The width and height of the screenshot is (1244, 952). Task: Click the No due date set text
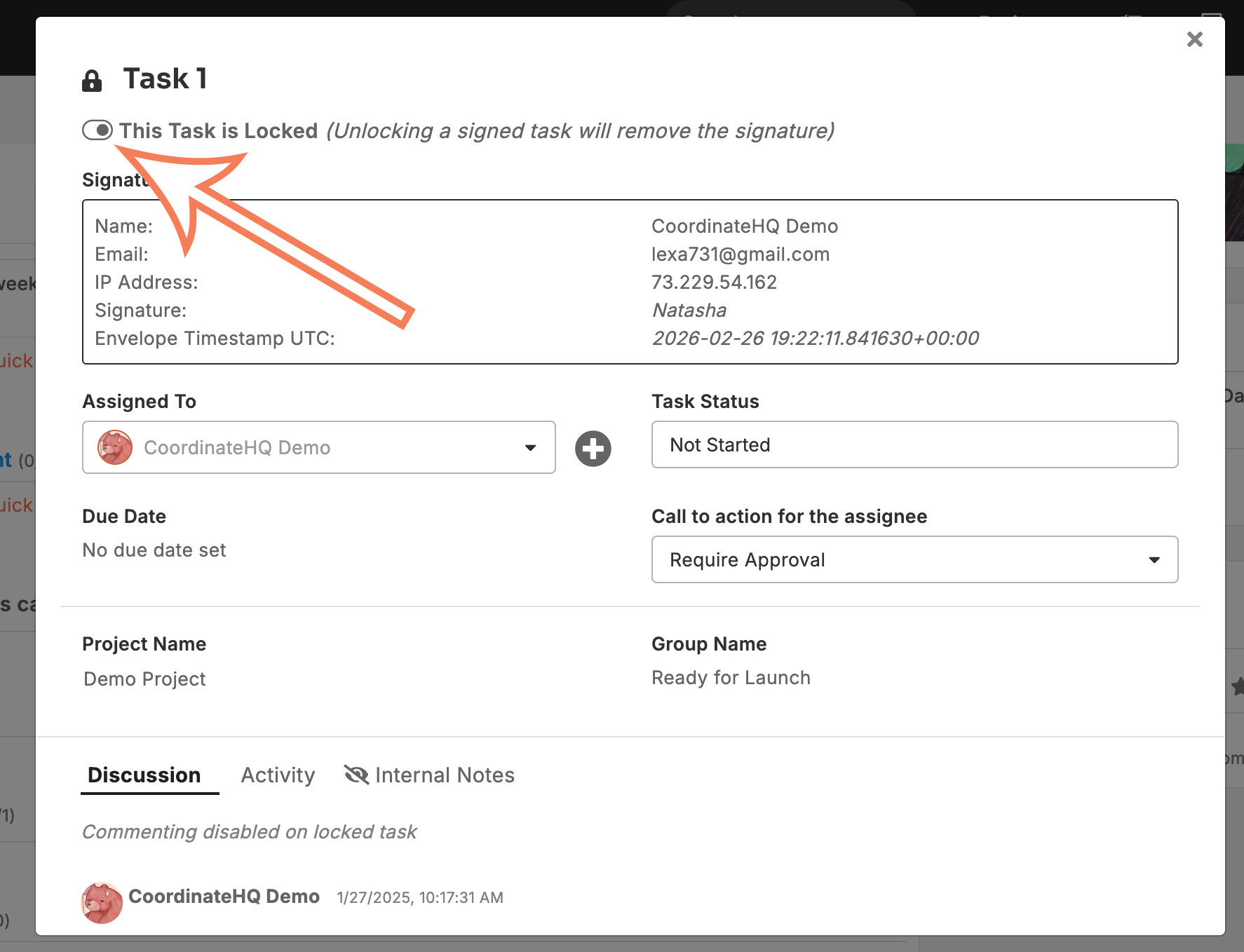[x=154, y=550]
